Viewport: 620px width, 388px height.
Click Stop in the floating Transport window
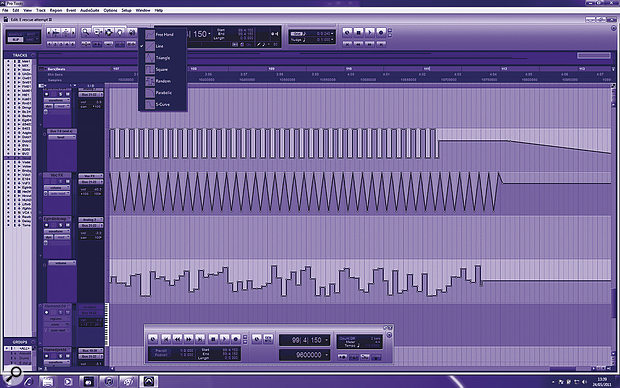coord(213,339)
